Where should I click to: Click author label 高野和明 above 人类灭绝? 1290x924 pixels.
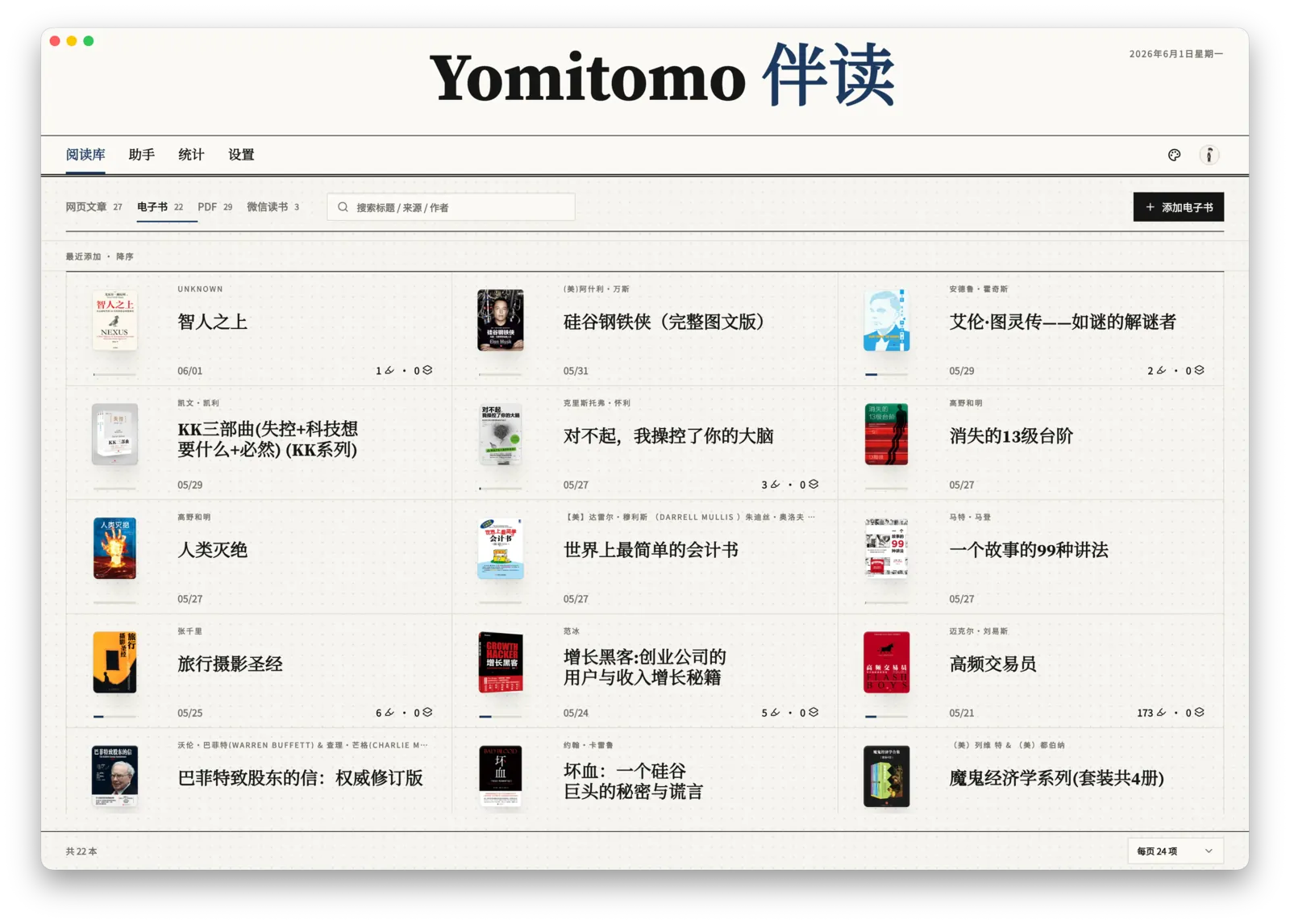pos(193,518)
